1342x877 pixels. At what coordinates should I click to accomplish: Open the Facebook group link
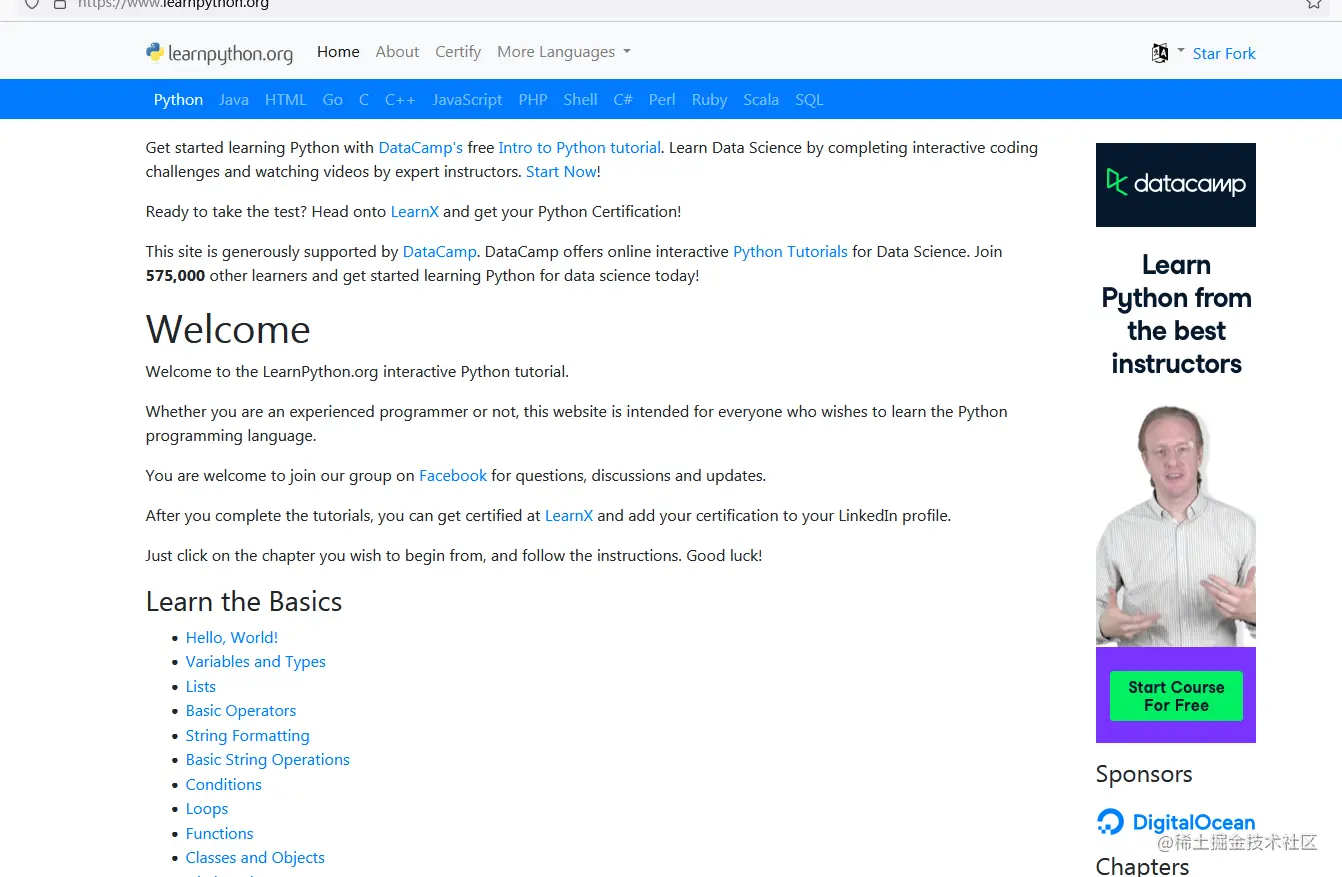coord(453,476)
